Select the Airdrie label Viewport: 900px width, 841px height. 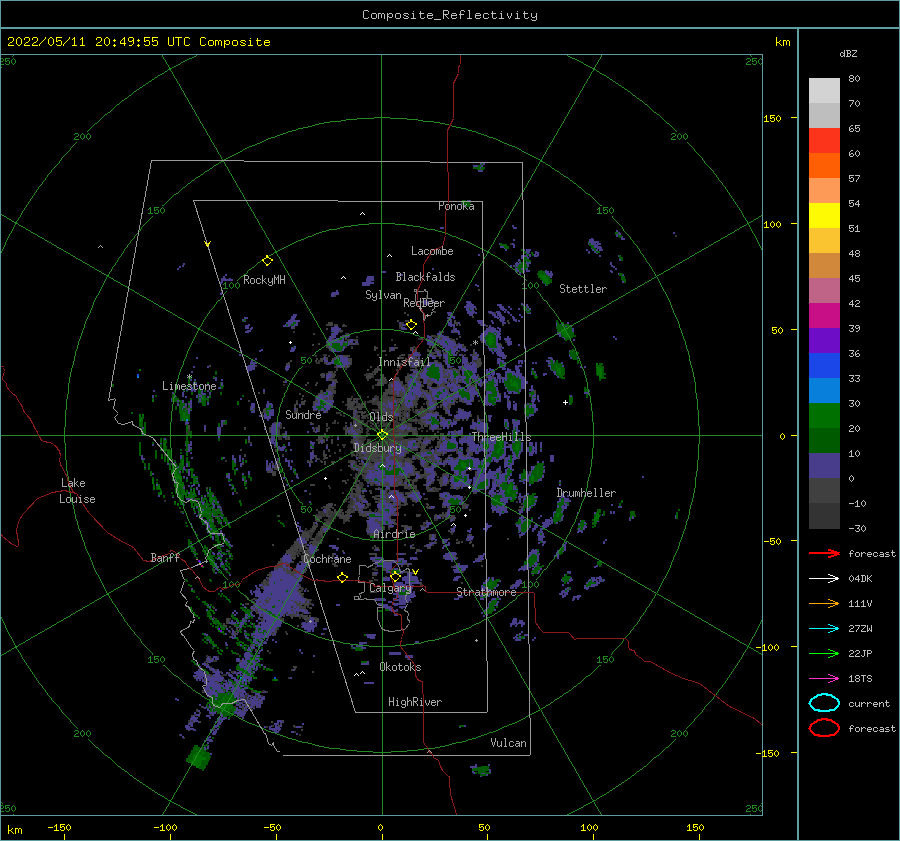[394, 534]
